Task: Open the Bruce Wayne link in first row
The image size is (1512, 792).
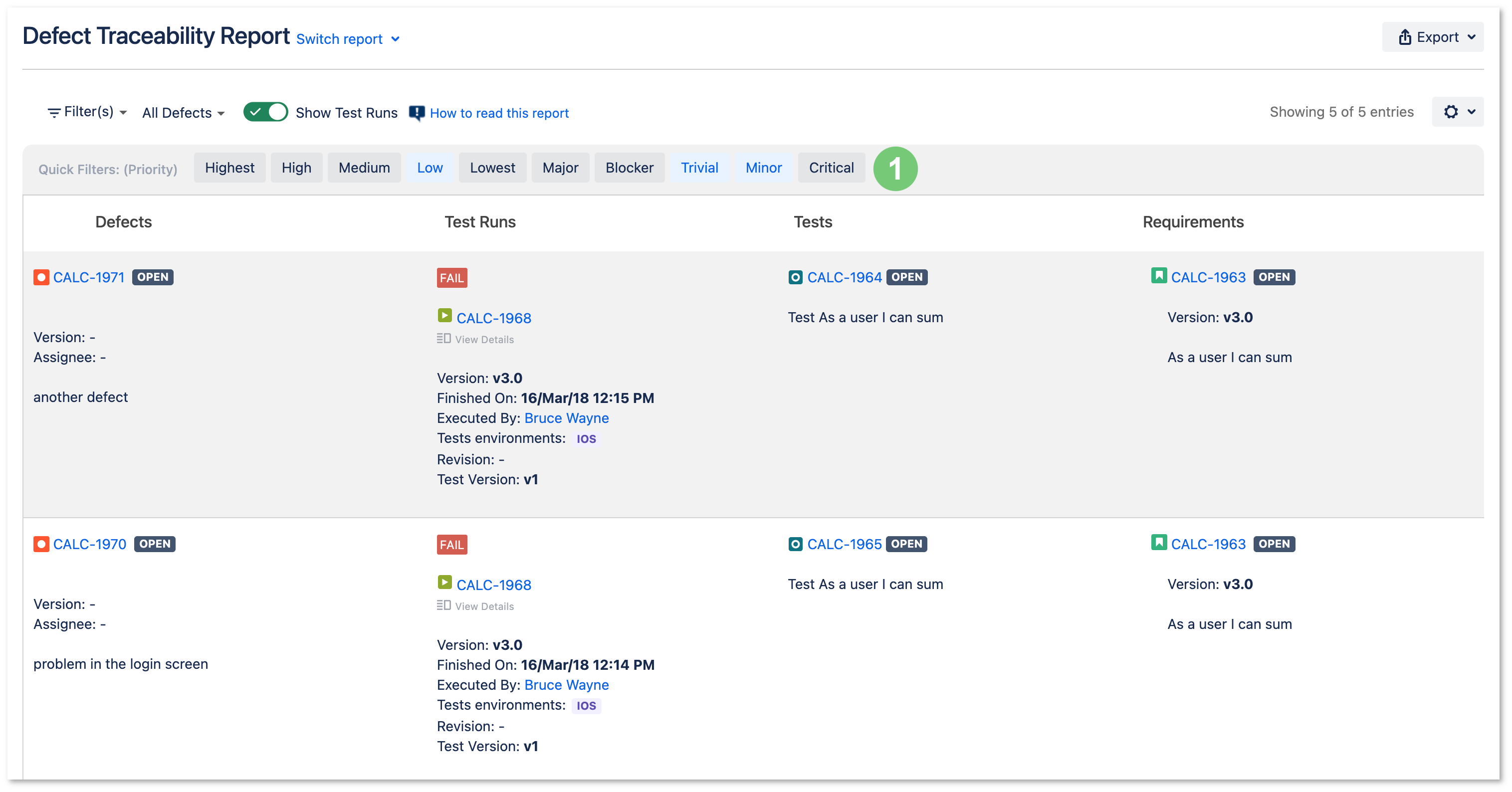Action: pyautogui.click(x=566, y=418)
